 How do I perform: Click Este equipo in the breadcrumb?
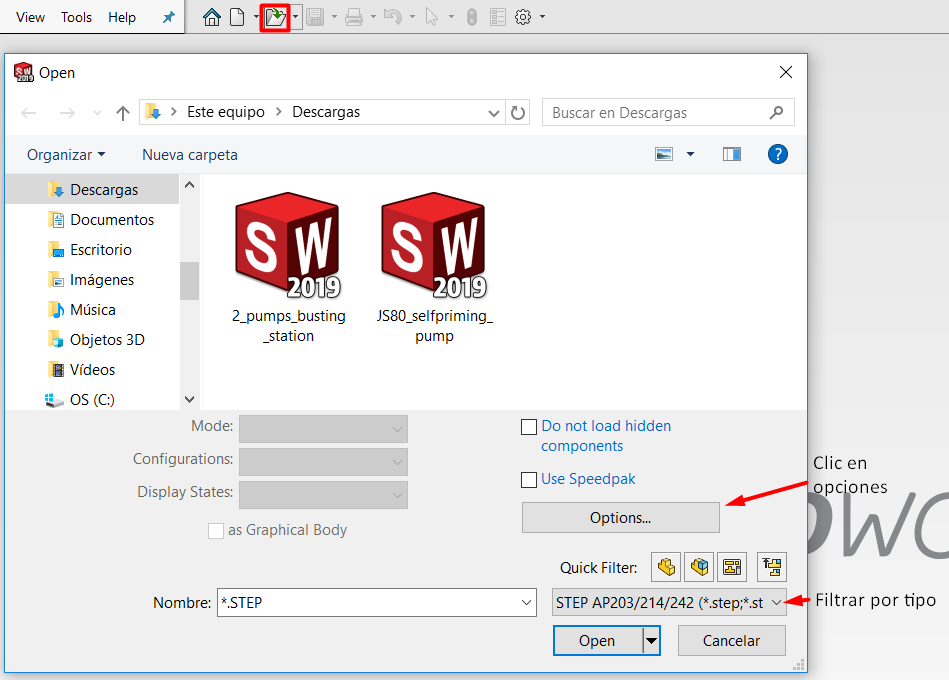pyautogui.click(x=226, y=112)
